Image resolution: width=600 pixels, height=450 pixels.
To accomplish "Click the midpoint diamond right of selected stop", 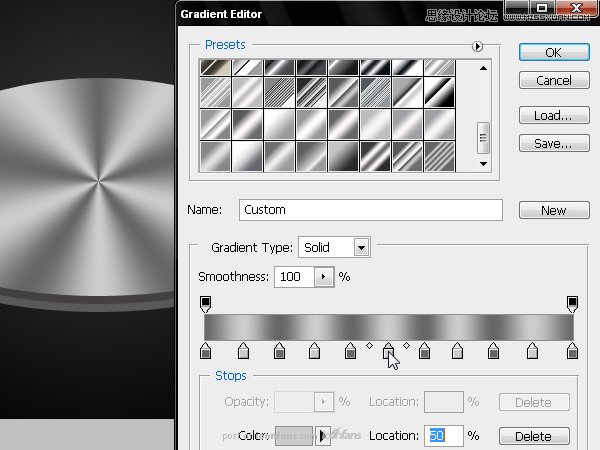I will [x=406, y=346].
